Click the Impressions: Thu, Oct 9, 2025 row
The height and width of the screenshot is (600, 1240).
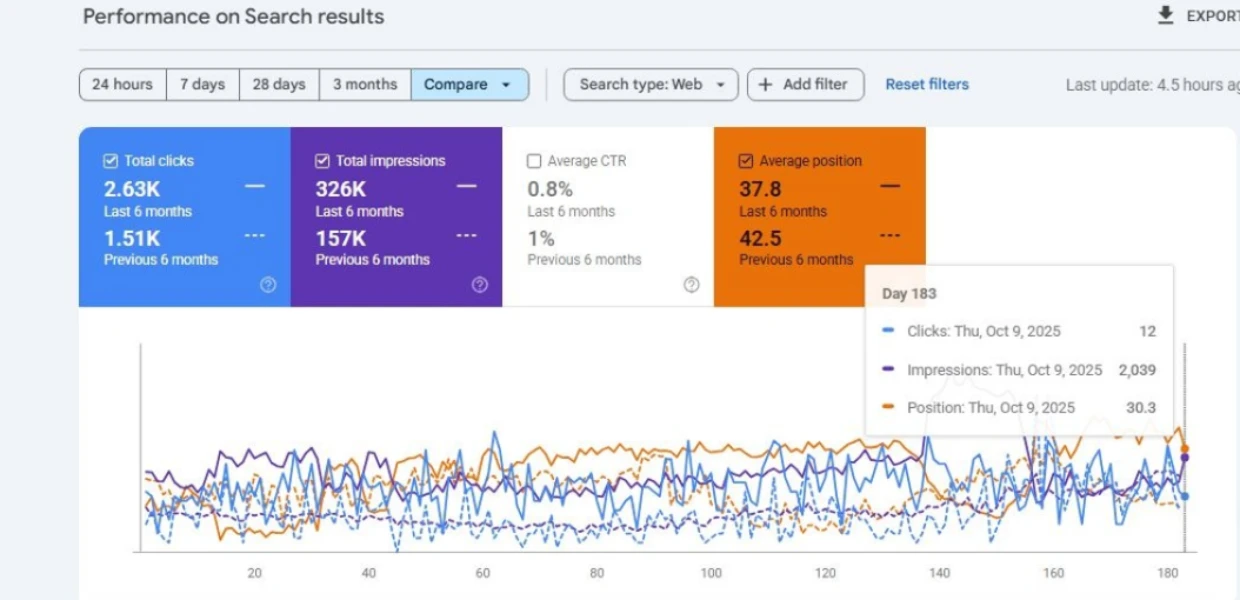coord(1019,370)
